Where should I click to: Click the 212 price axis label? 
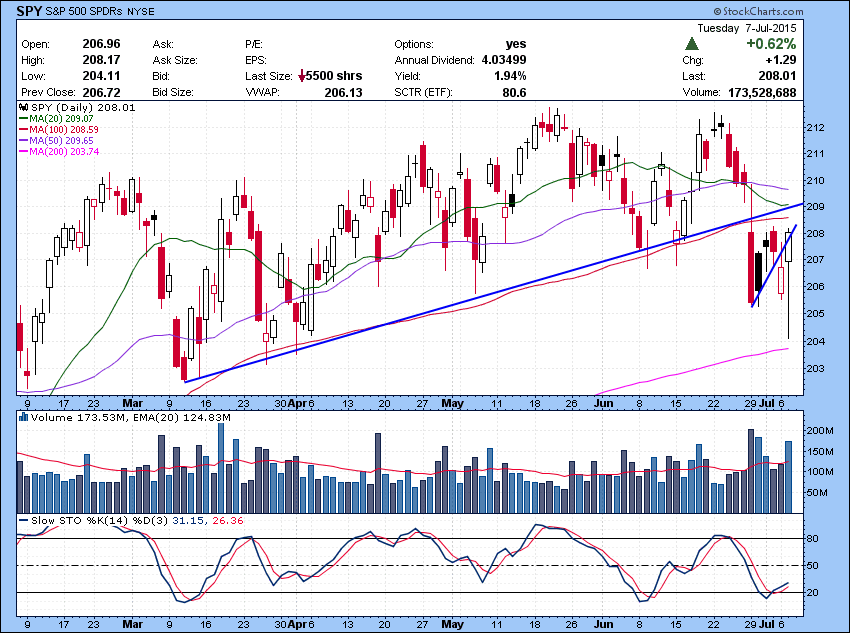pyautogui.click(x=816, y=128)
